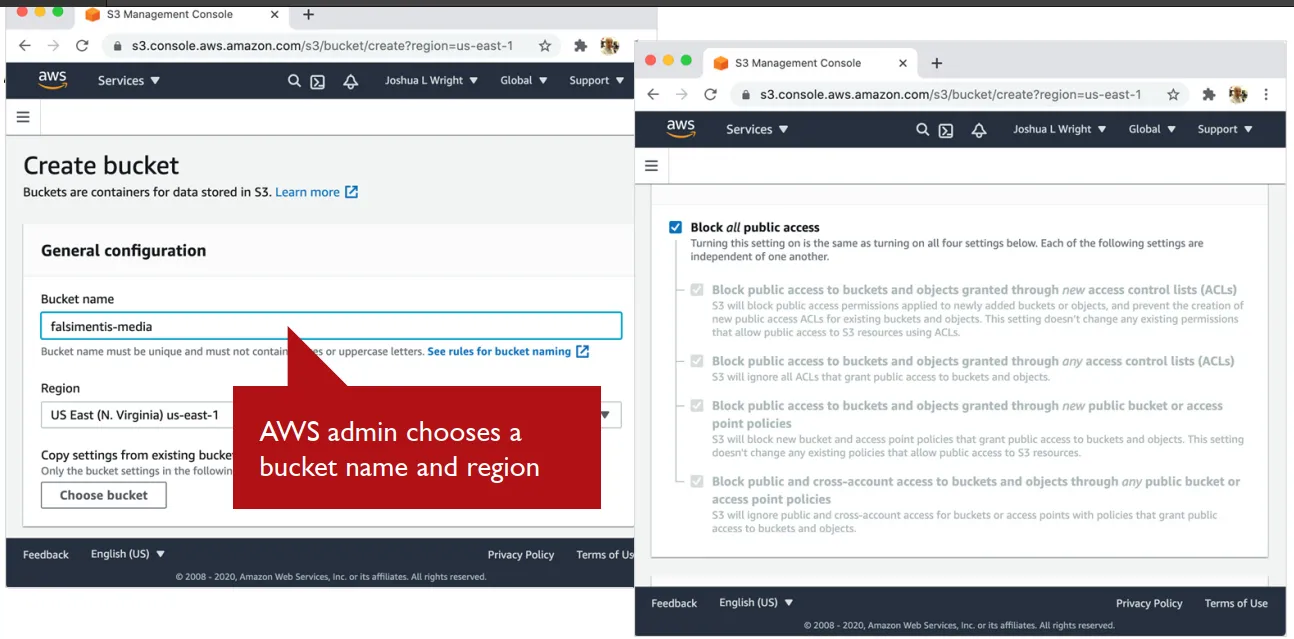Go forward in the right browser window
The height and width of the screenshot is (639, 1294).
(681, 94)
